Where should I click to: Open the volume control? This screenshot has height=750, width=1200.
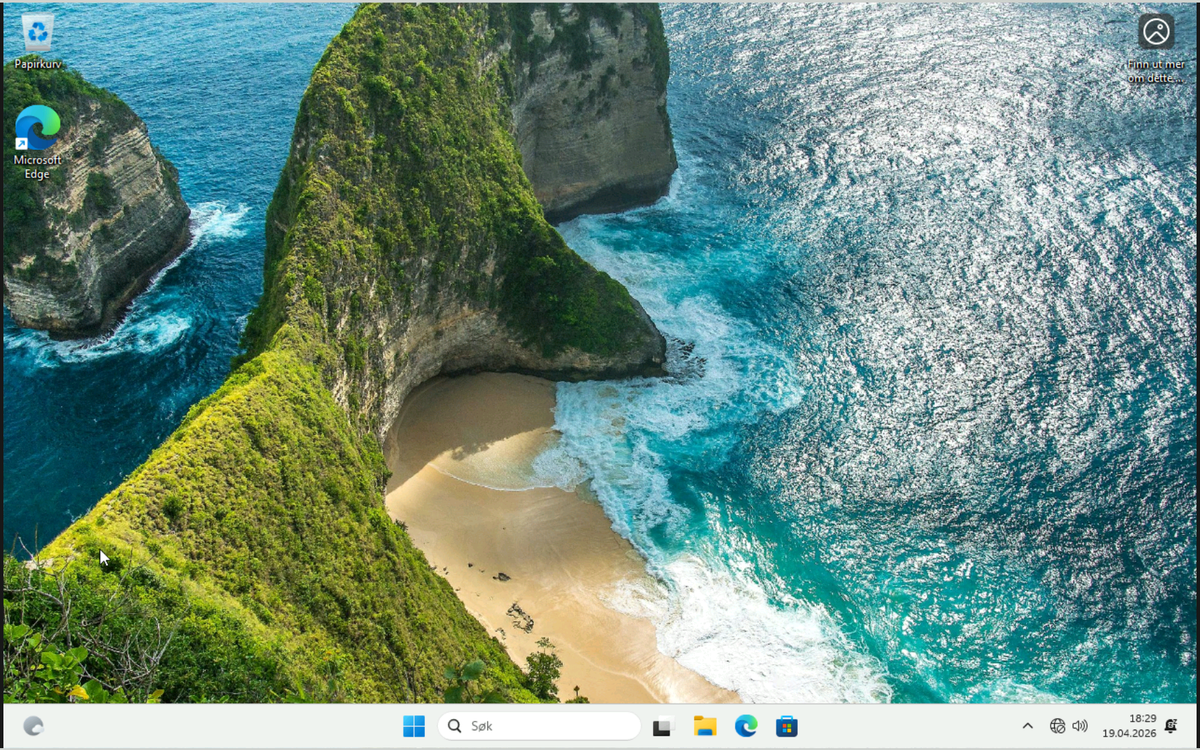tap(1080, 726)
